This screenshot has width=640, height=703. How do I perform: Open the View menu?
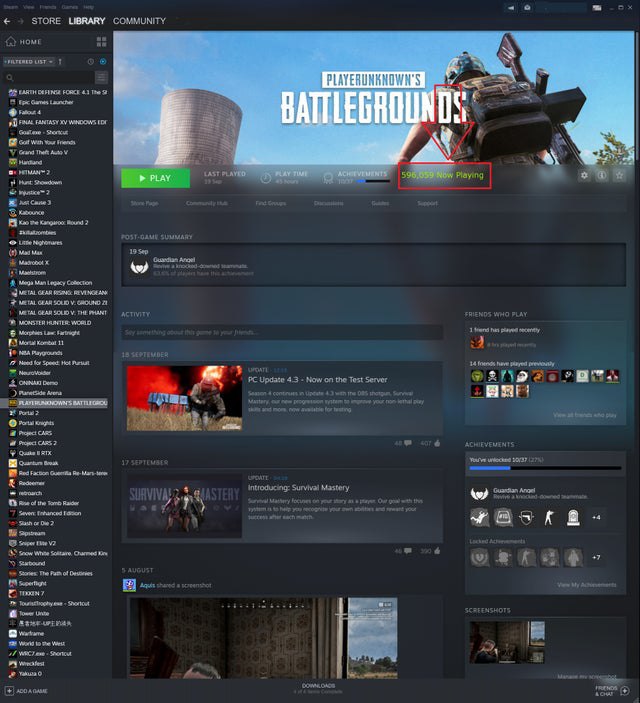coord(29,7)
